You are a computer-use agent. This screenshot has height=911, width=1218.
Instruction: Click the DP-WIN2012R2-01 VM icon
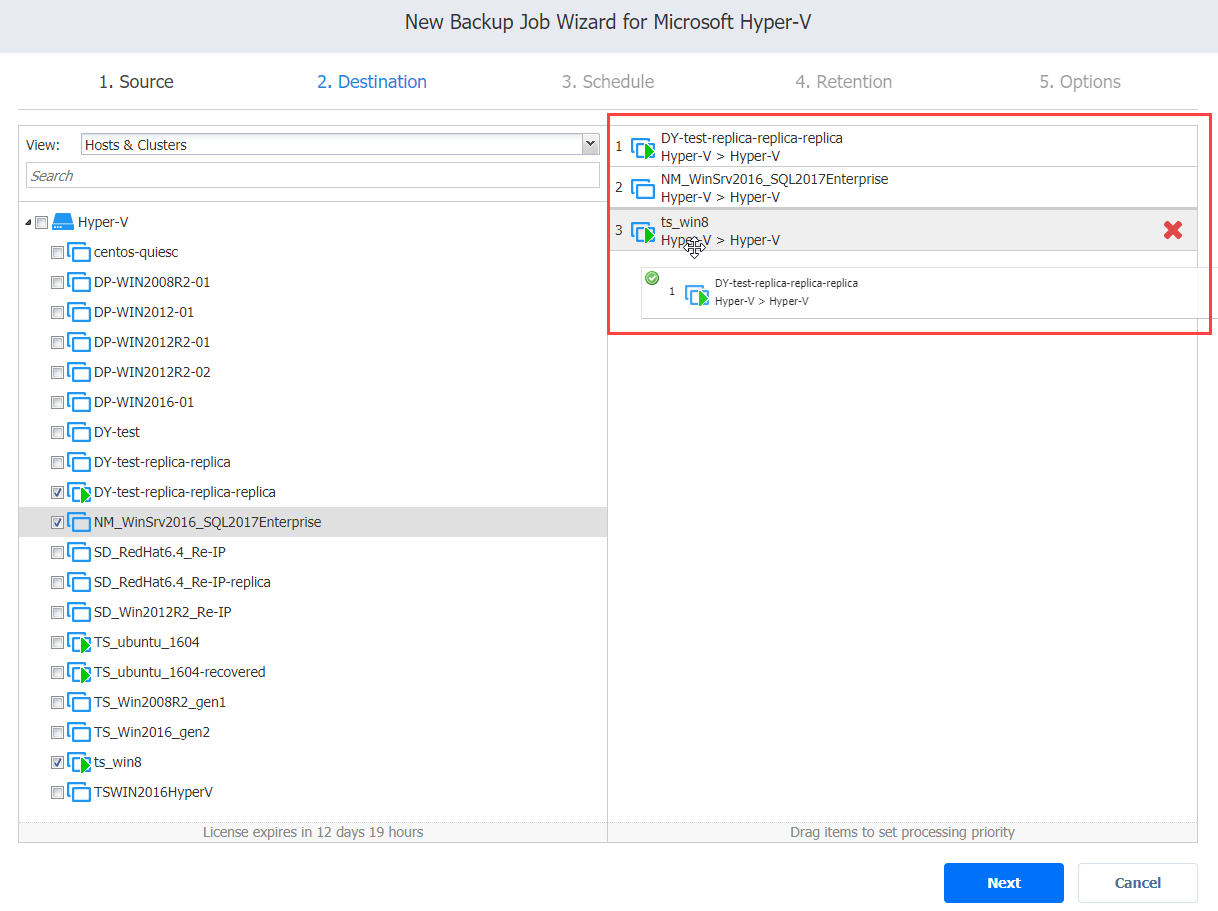[x=79, y=342]
